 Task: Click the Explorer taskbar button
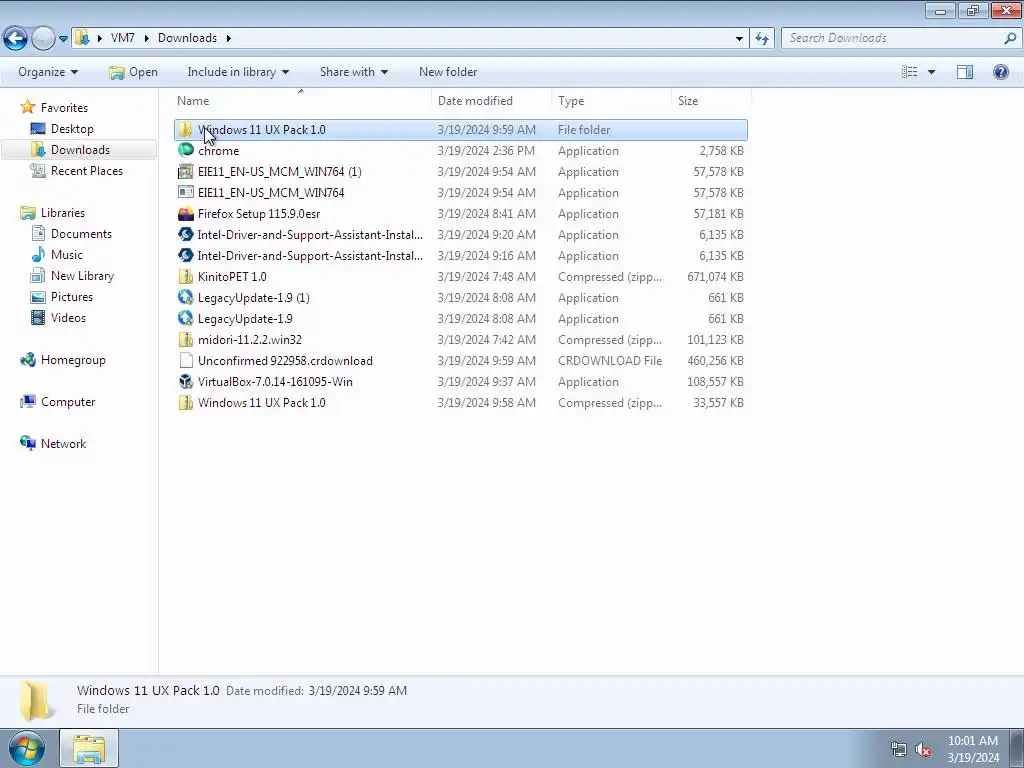pos(89,748)
